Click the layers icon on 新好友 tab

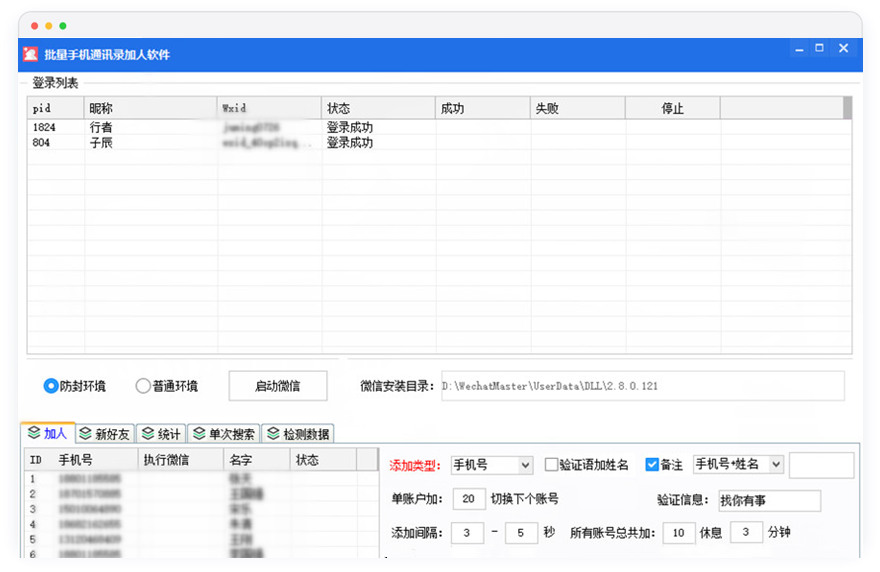pyautogui.click(x=85, y=433)
